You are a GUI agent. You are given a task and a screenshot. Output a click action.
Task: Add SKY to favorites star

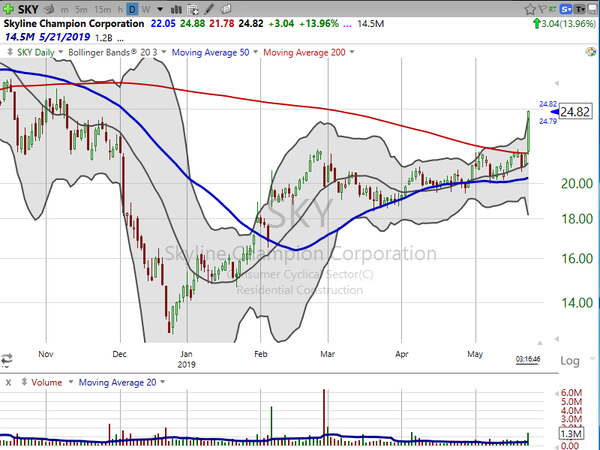coord(530,9)
